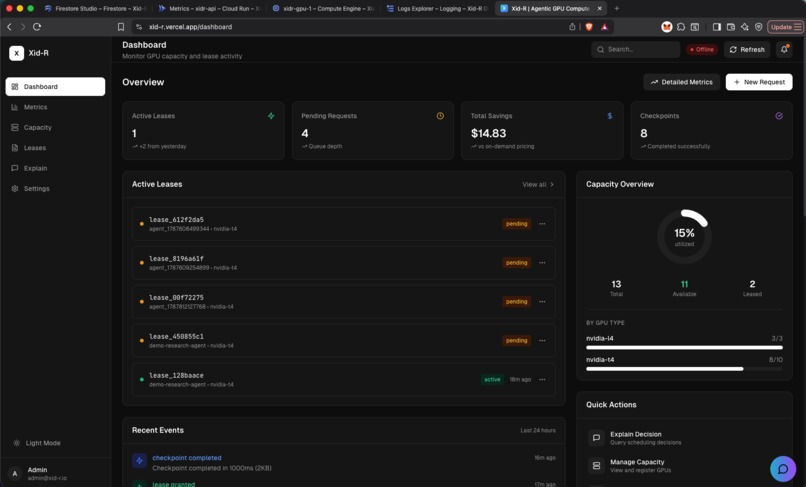Toggle Light Mode
Image resolution: width=806 pixels, height=487 pixels.
37,443
